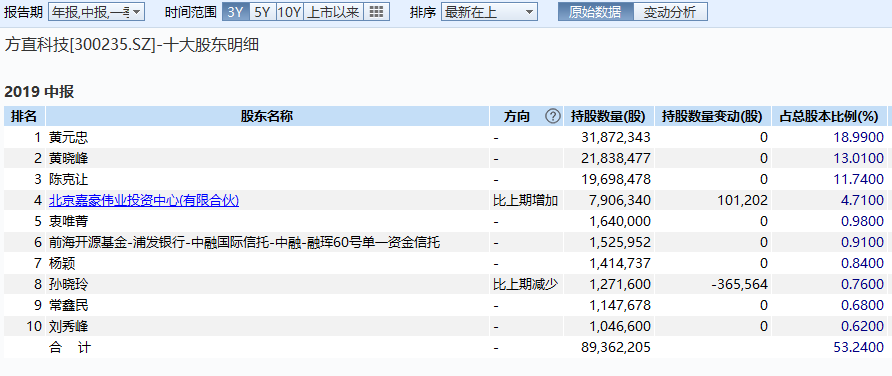Click the ratio value 13.0100

pos(858,158)
